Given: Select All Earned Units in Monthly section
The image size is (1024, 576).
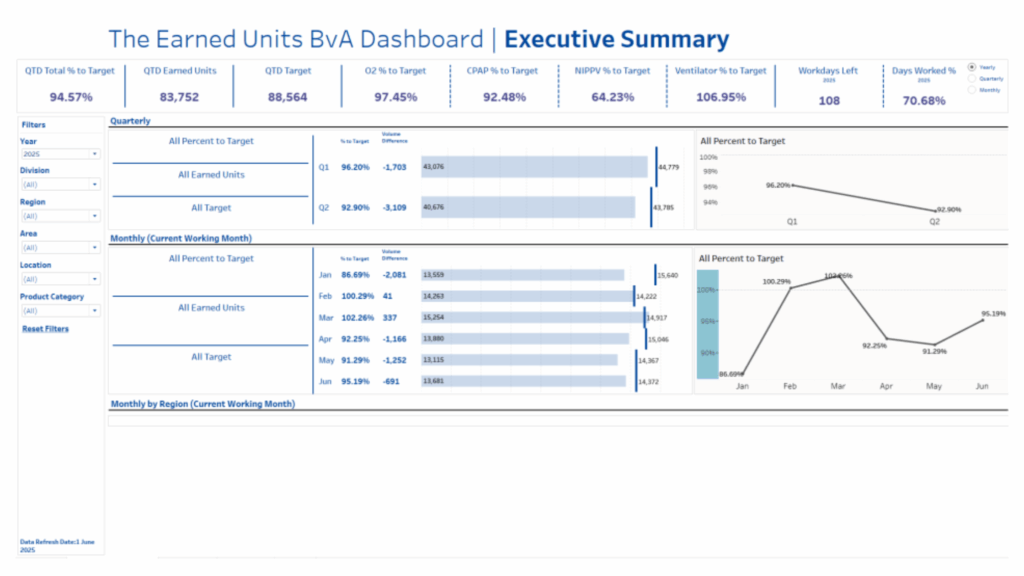Looking at the screenshot, I should tap(211, 308).
